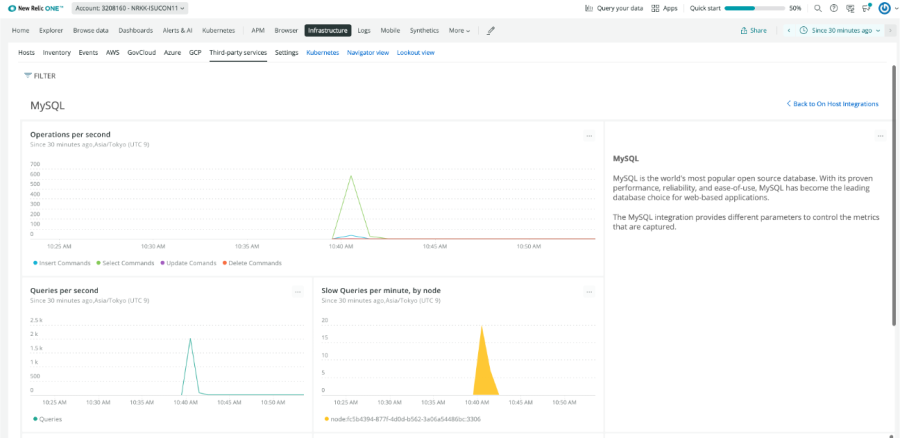
Task: Click the previous time range arrow
Action: coord(789,30)
